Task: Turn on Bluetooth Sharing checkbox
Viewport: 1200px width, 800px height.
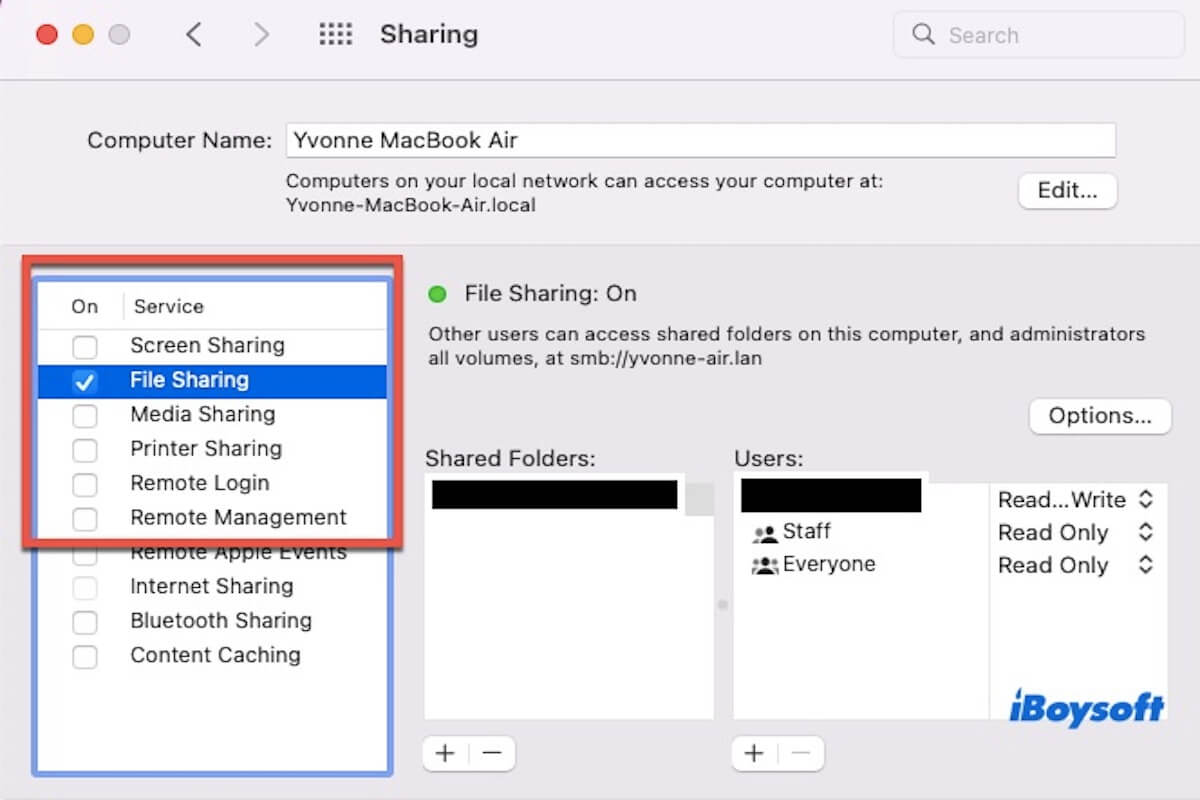Action: [x=85, y=622]
